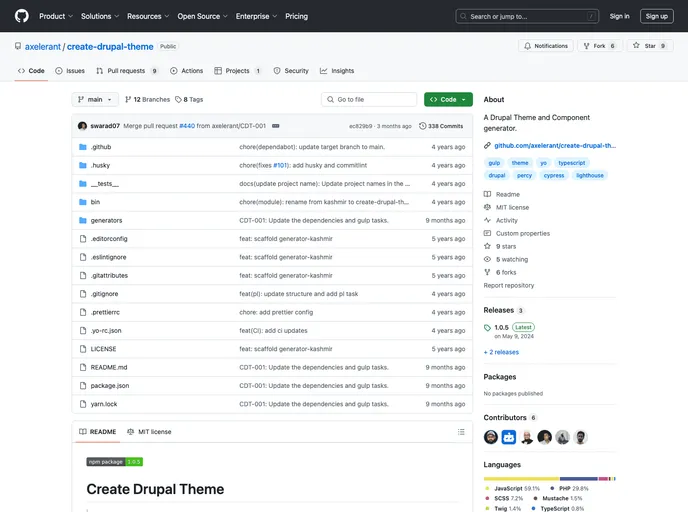Click Sign in

(619, 16)
